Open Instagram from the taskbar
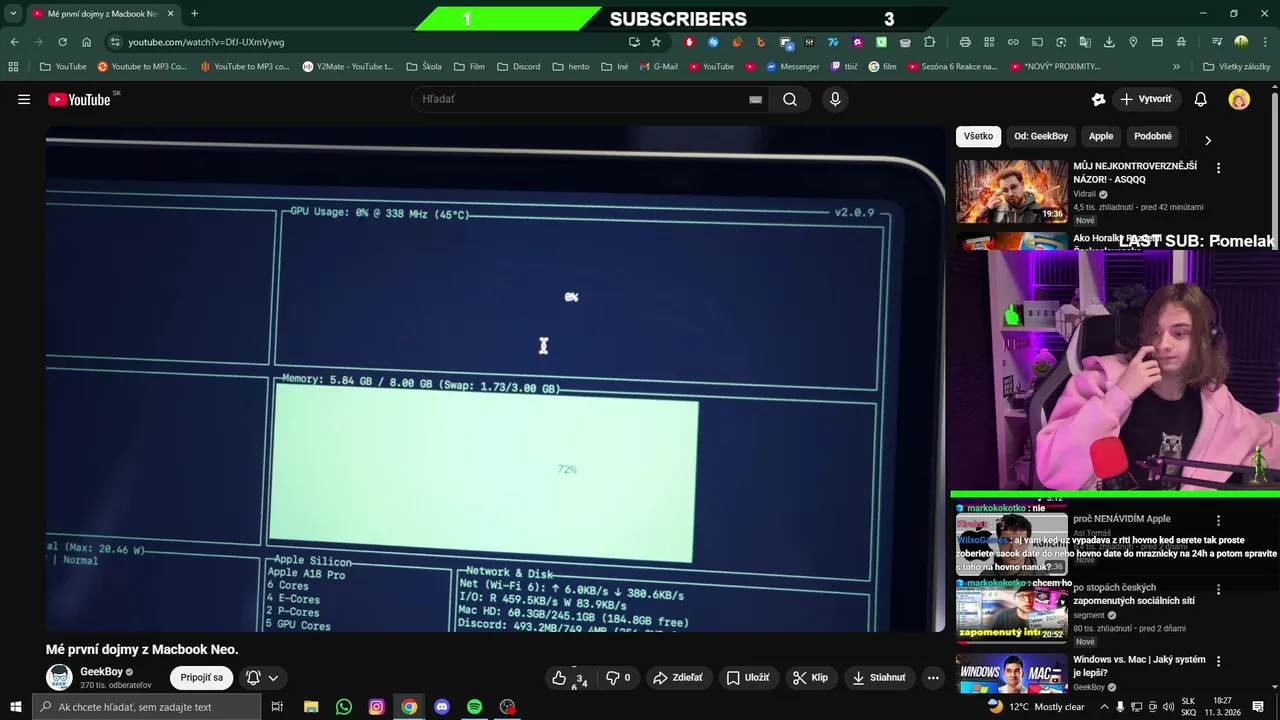This screenshot has width=1280, height=720. (376, 707)
